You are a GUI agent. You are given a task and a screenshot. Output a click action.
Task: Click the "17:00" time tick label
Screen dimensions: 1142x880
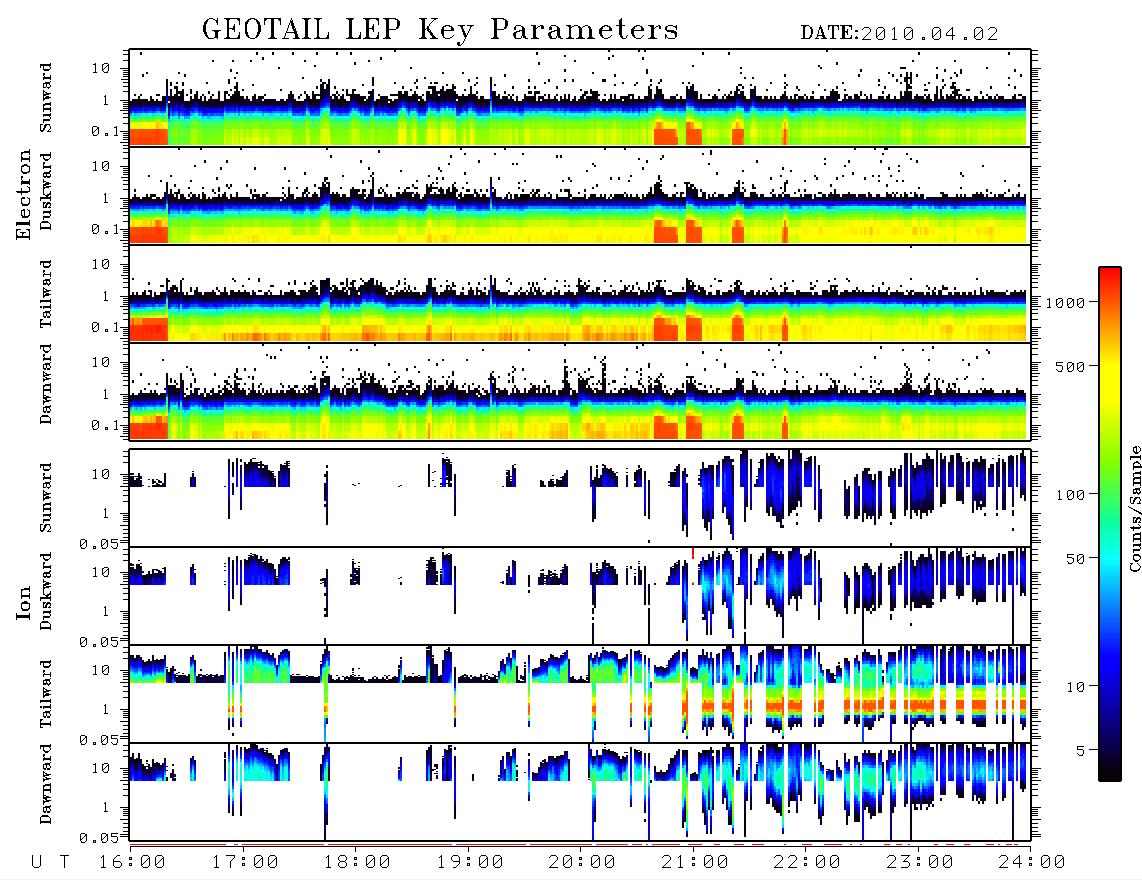point(245,863)
